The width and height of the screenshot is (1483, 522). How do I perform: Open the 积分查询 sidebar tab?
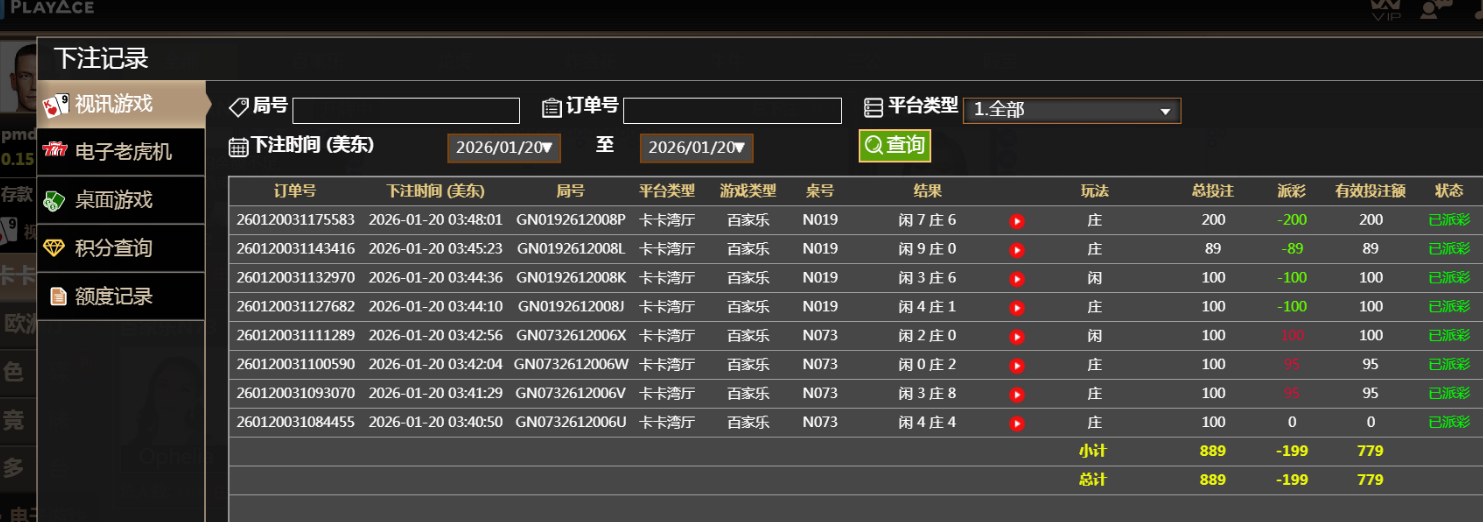pyautogui.click(x=121, y=248)
